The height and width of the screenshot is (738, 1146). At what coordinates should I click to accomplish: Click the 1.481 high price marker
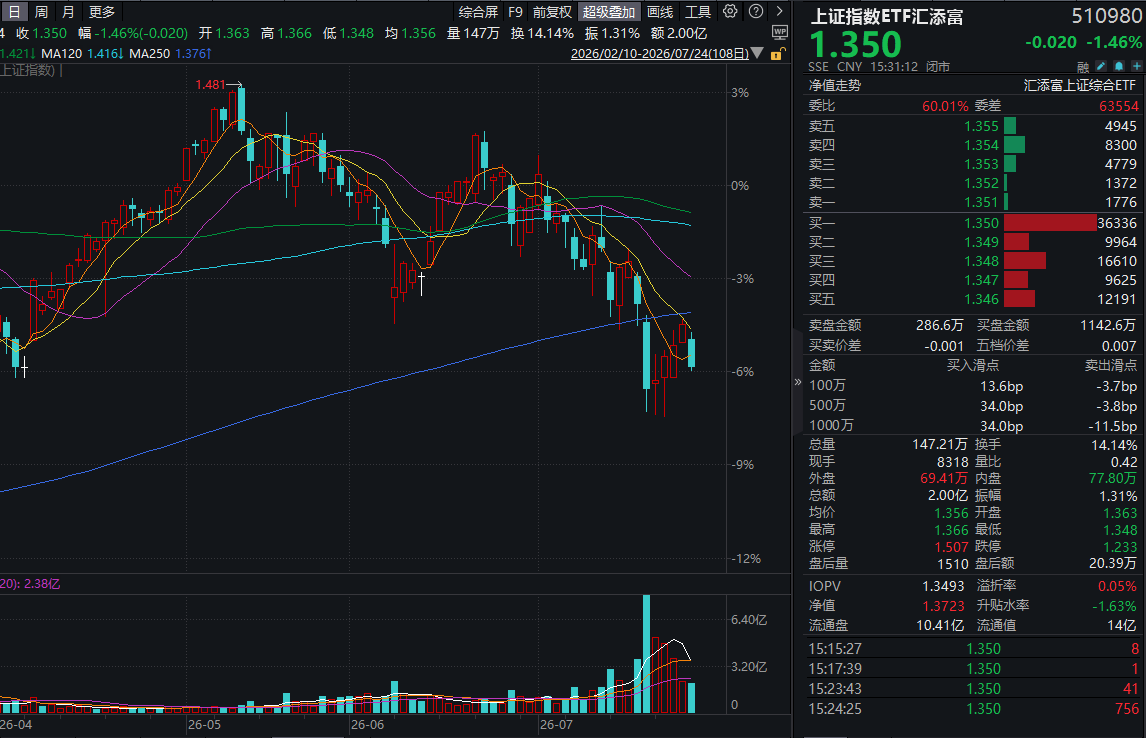(210, 85)
